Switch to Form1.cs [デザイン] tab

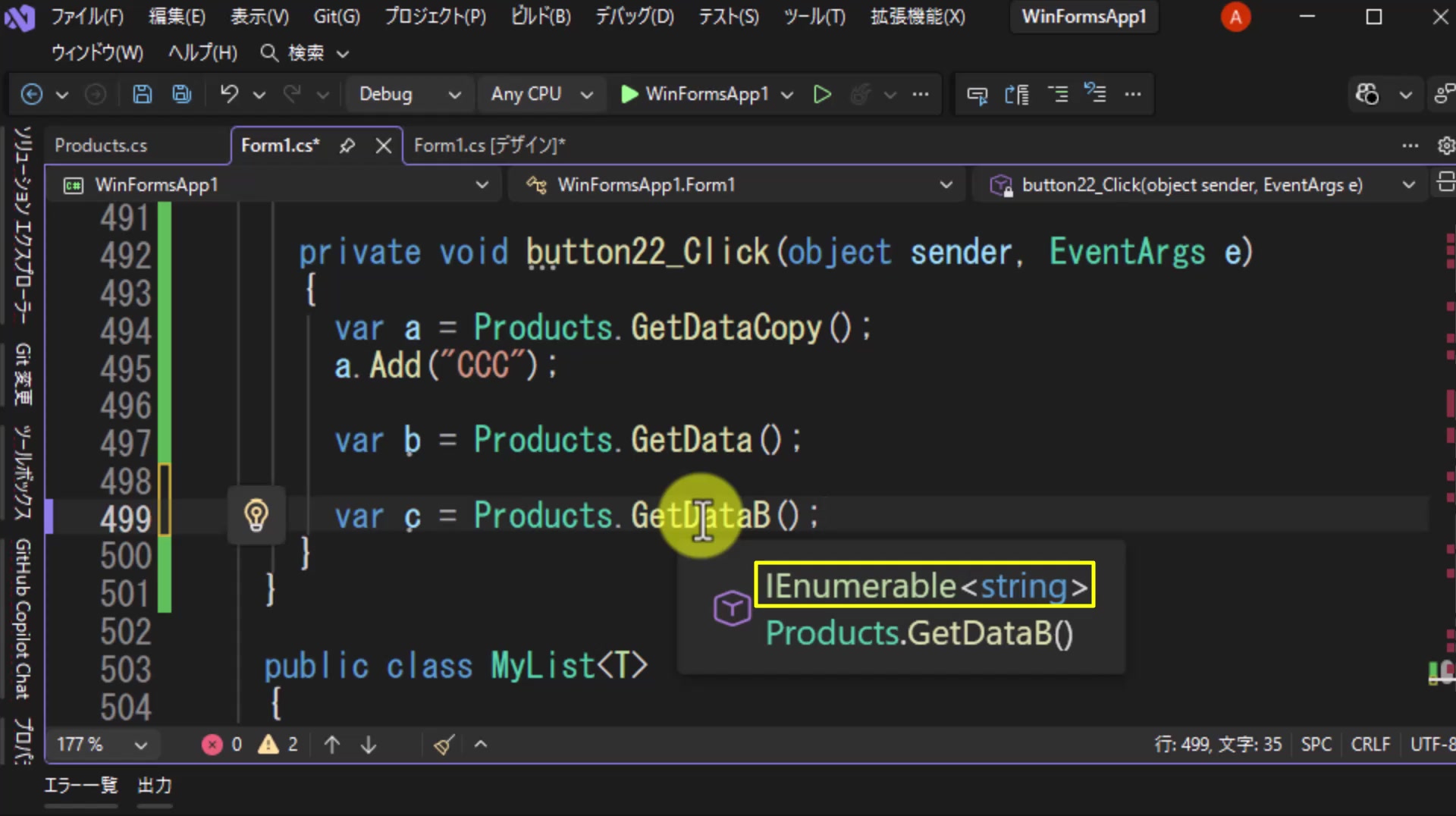(490, 146)
